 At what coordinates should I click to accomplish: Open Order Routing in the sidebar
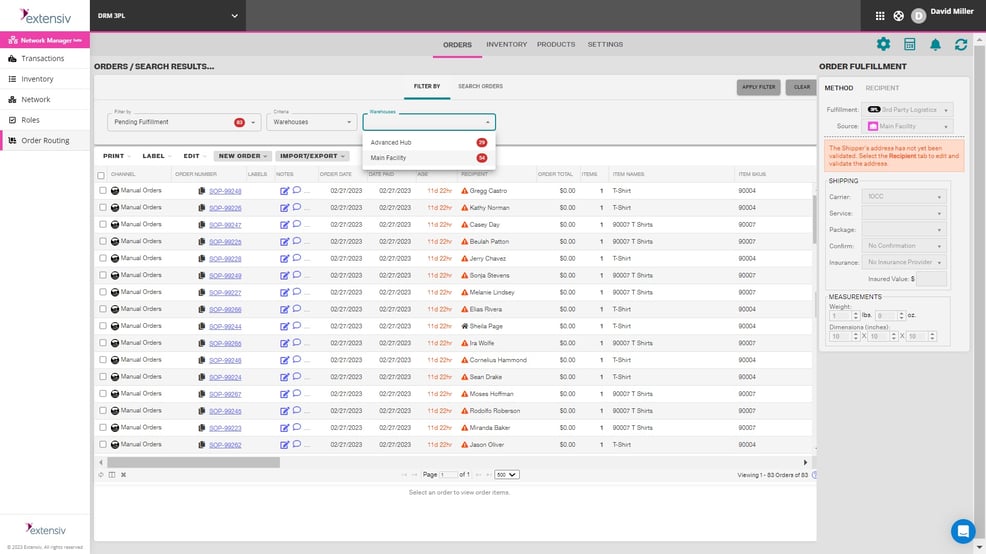coord(45,140)
